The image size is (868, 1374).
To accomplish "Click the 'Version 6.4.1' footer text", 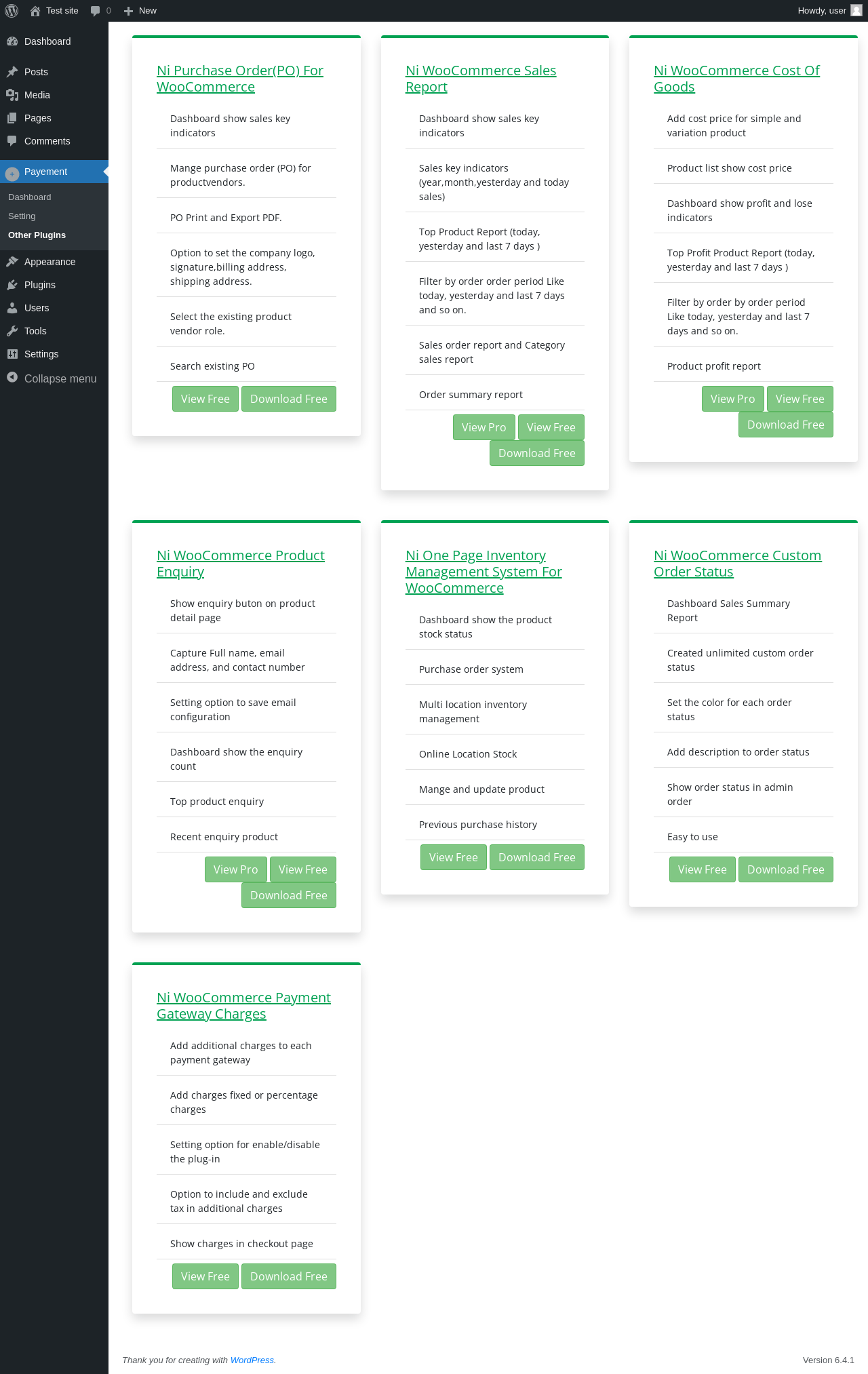I will [x=829, y=1360].
